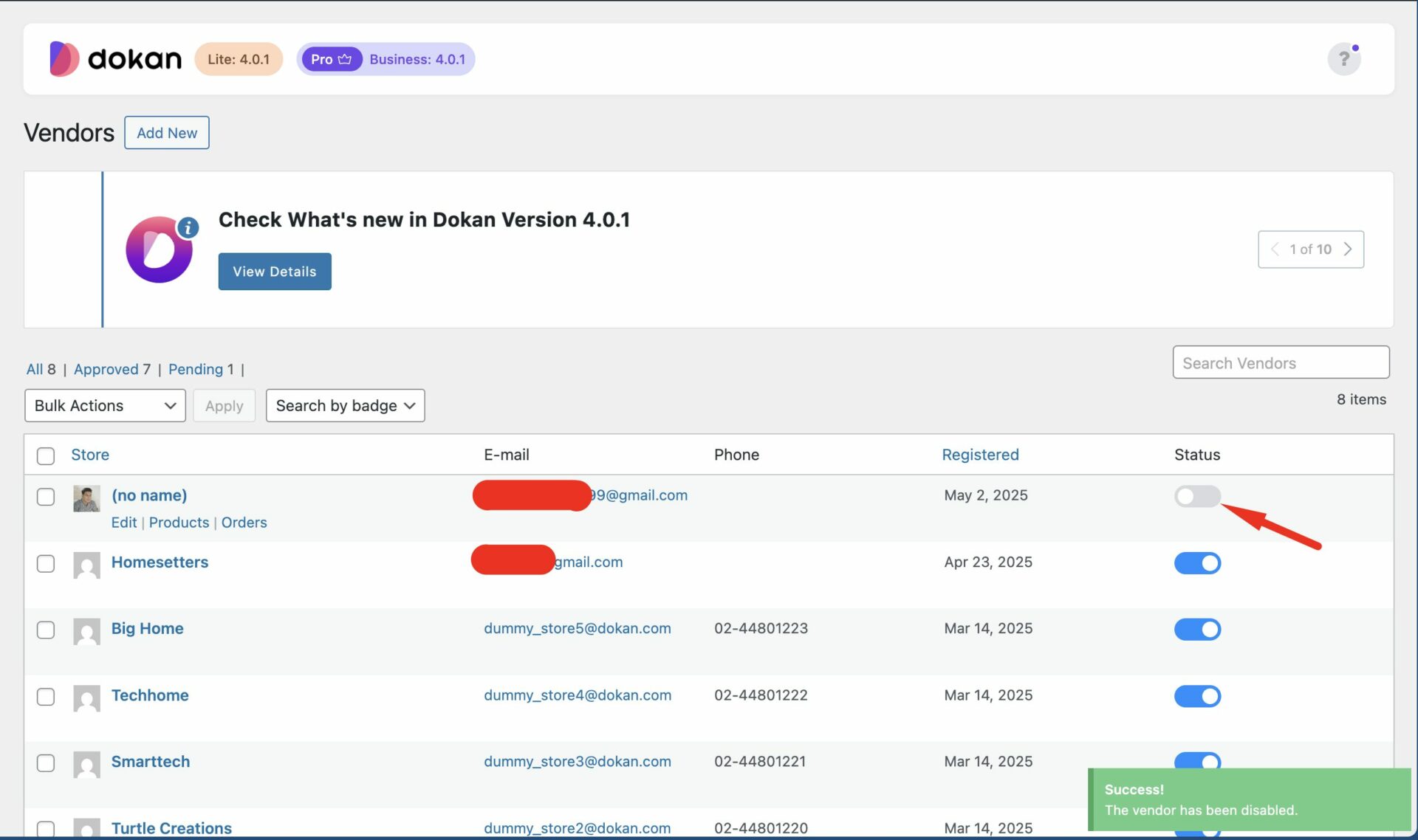Check the (no name) vendor checkbox

point(46,497)
